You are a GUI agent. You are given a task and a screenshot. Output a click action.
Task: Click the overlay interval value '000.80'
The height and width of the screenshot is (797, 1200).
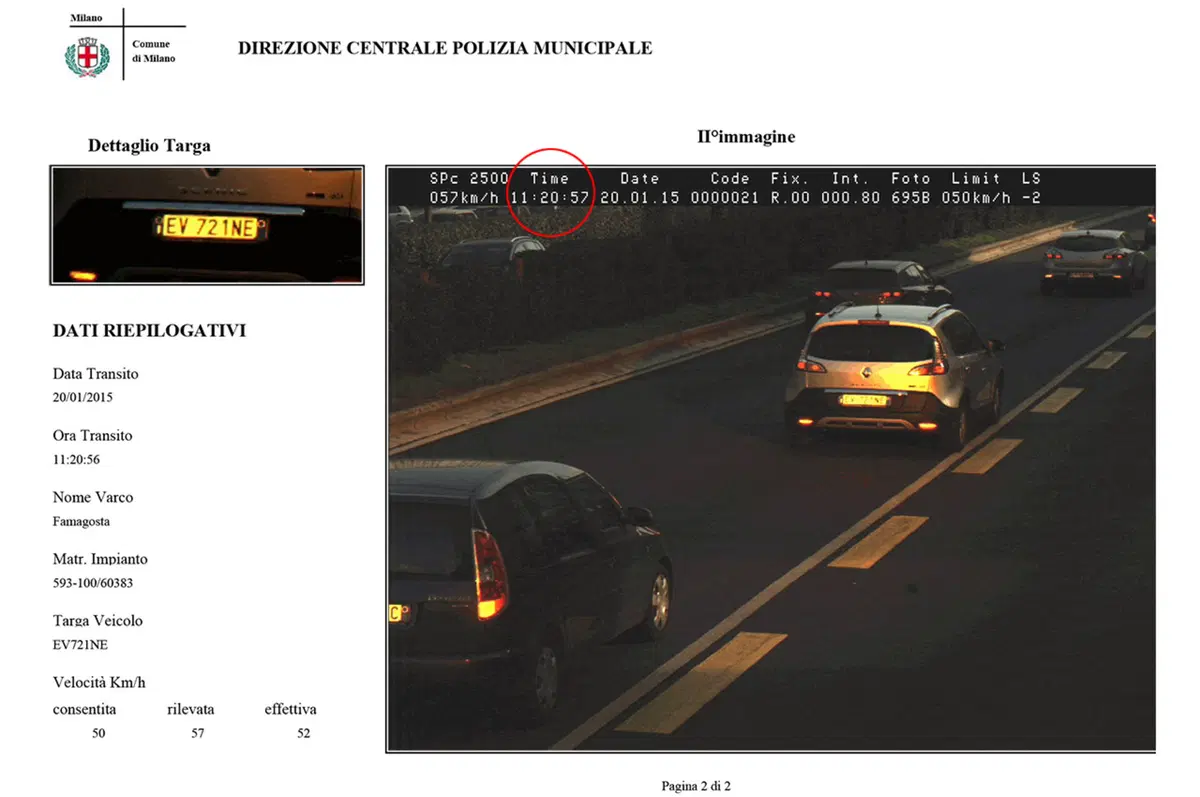coord(850,198)
